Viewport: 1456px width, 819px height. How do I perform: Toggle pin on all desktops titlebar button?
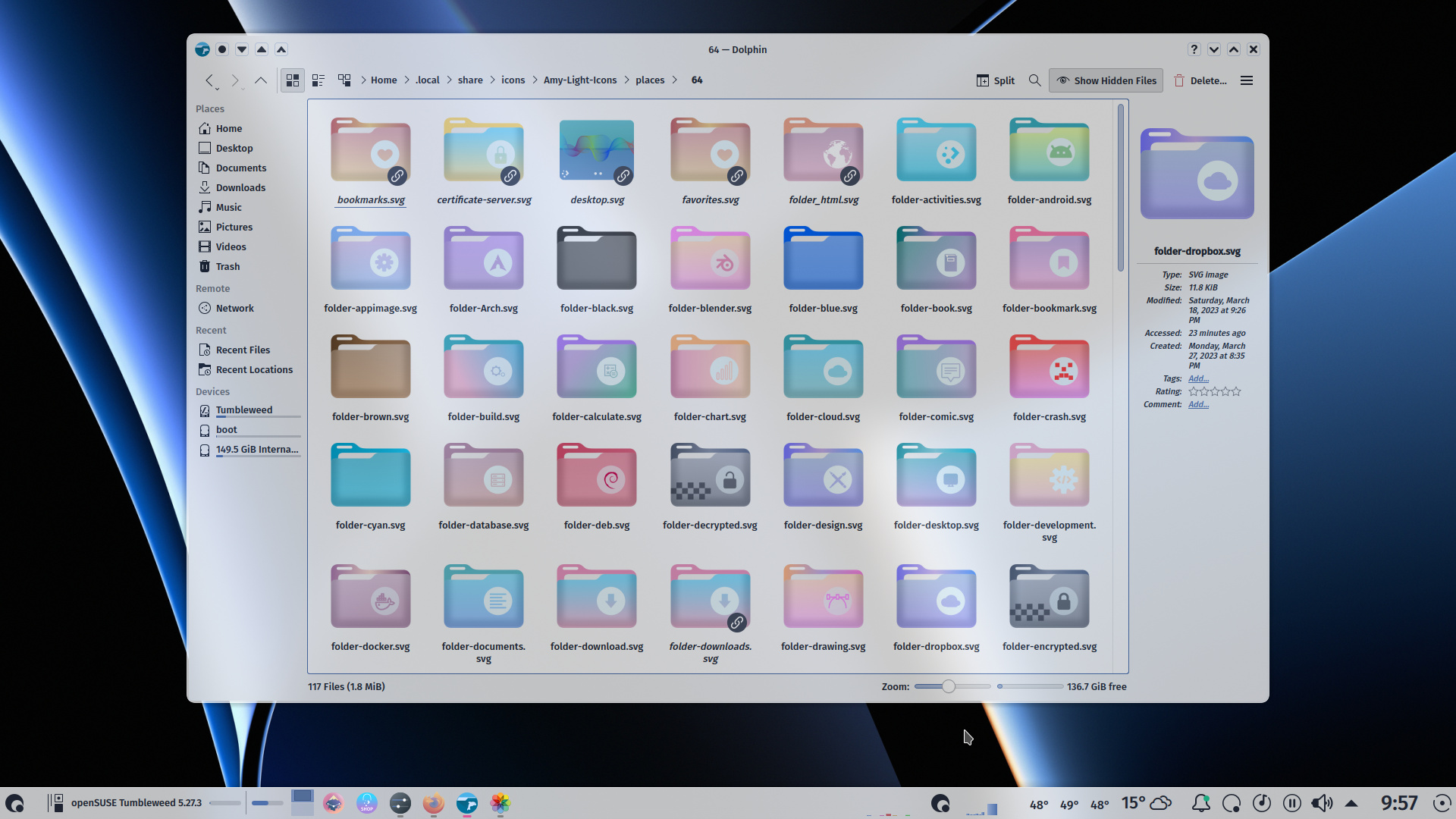tap(222, 49)
